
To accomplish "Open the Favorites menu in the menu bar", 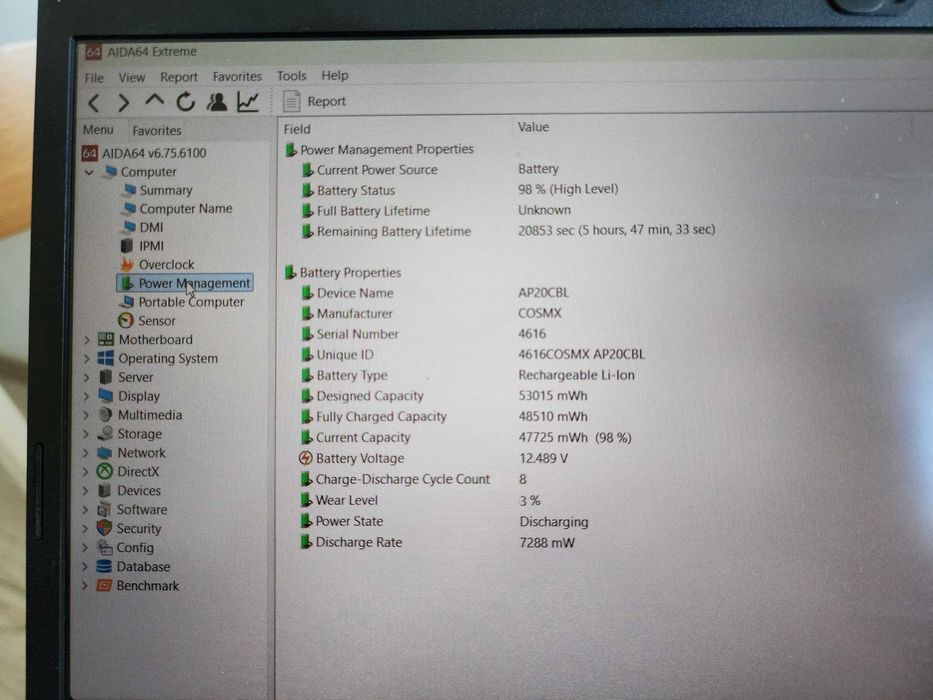I will [237, 76].
